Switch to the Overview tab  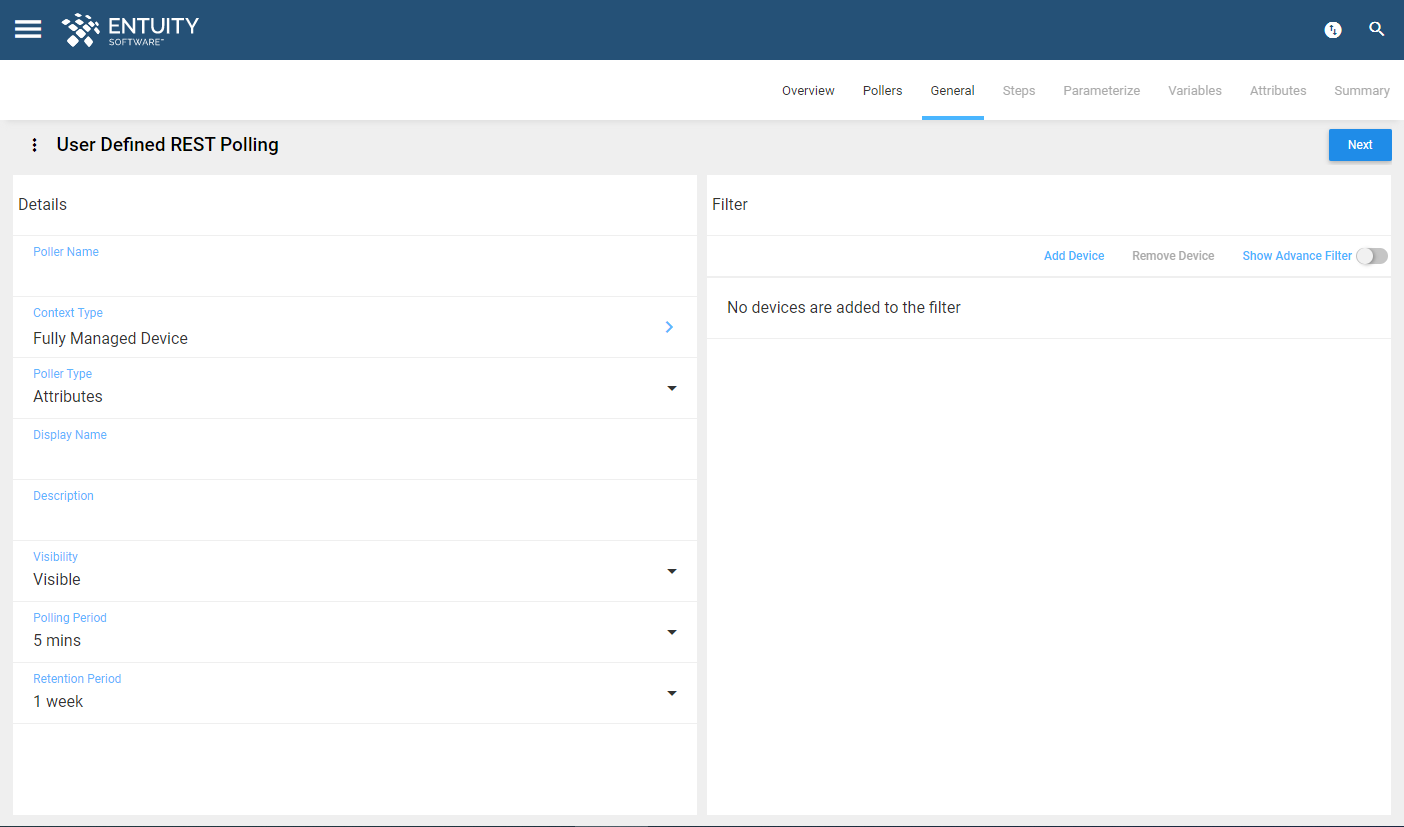pyautogui.click(x=808, y=91)
